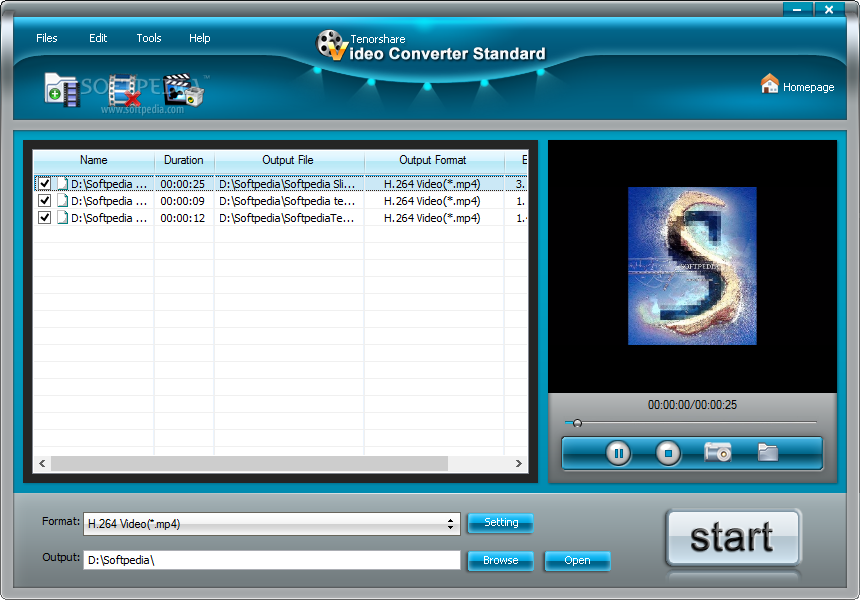Sort by the Output File column header
The image size is (860, 600).
[x=288, y=160]
